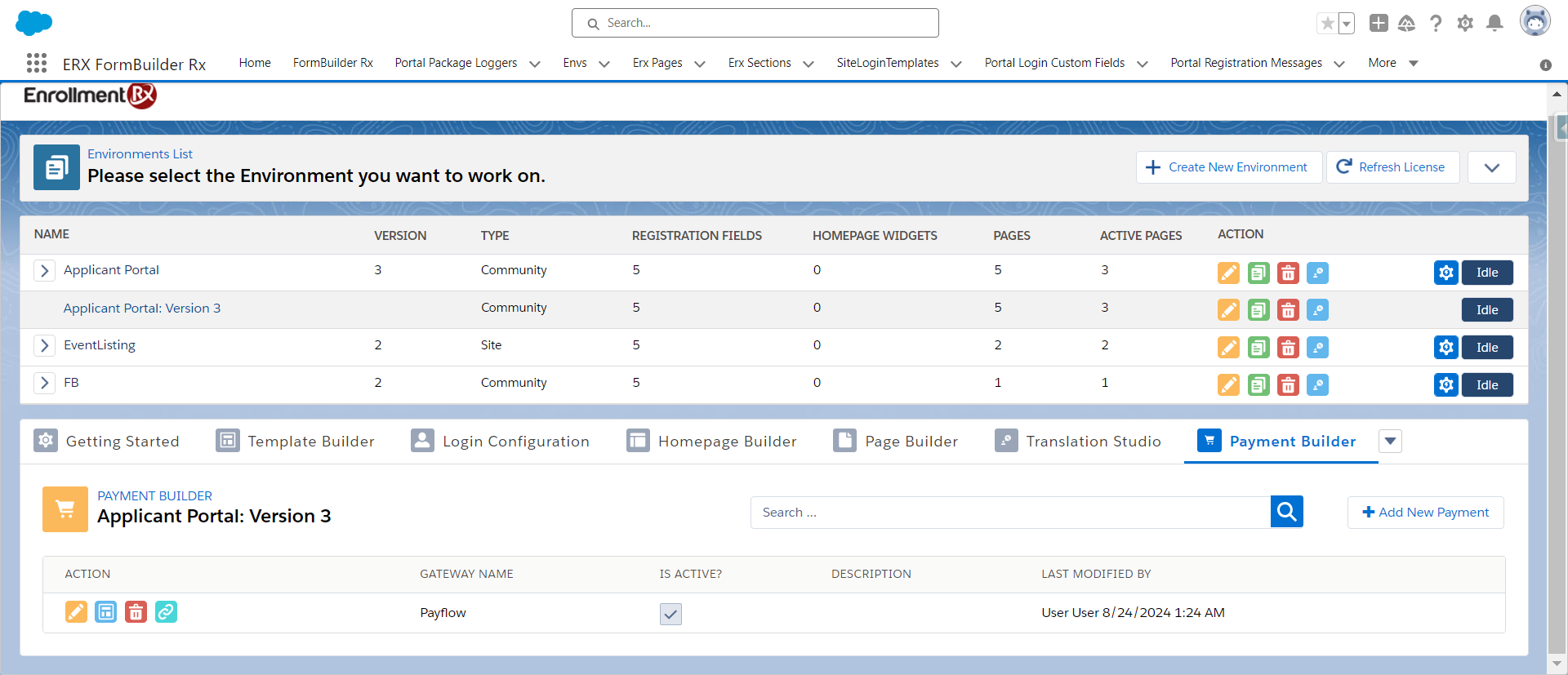This screenshot has height=675, width=1568.
Task: Open the Salesforce App Launcher grid
Action: [x=37, y=64]
